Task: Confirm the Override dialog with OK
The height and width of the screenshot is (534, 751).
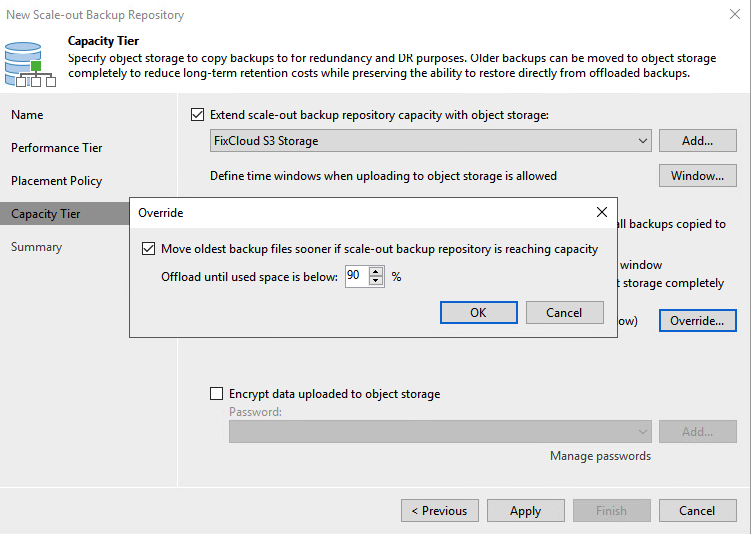Action: pyautogui.click(x=478, y=313)
